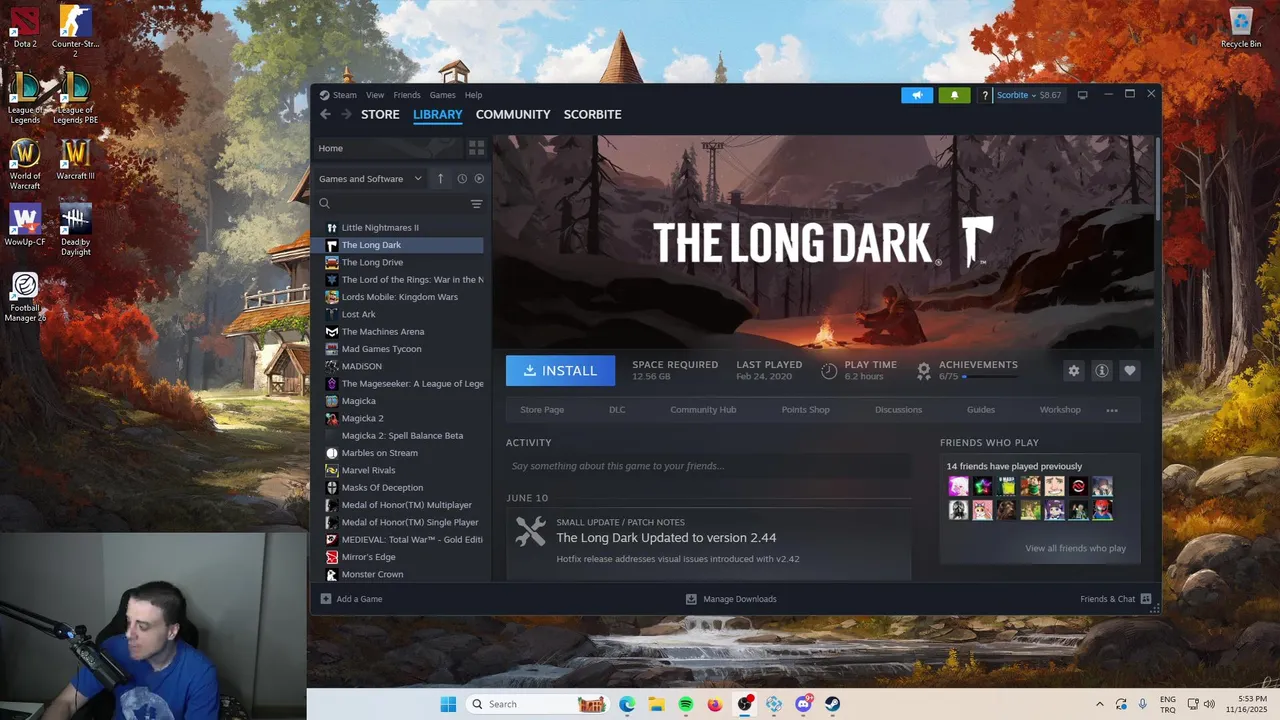The image size is (1280, 720).
Task: Show The Long Dark game info icon
Action: [x=1102, y=371]
